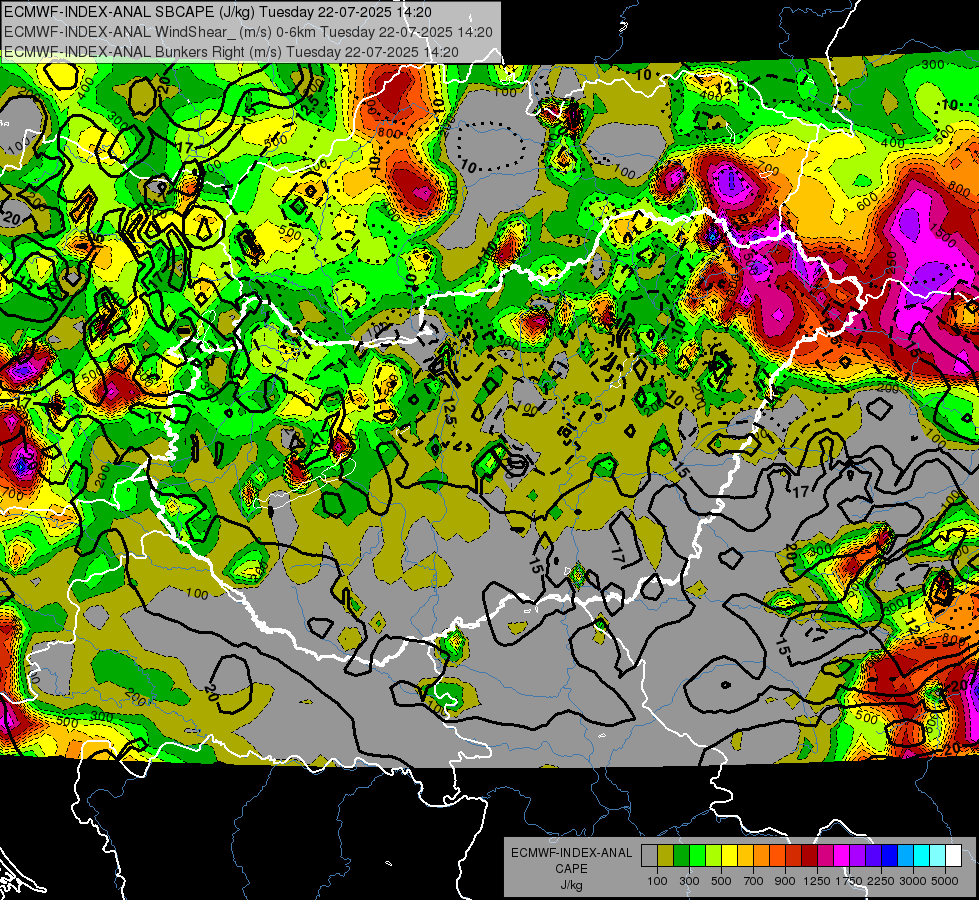The width and height of the screenshot is (979, 900).
Task: Select the lime yellow-green legend swatch
Action: point(713,856)
